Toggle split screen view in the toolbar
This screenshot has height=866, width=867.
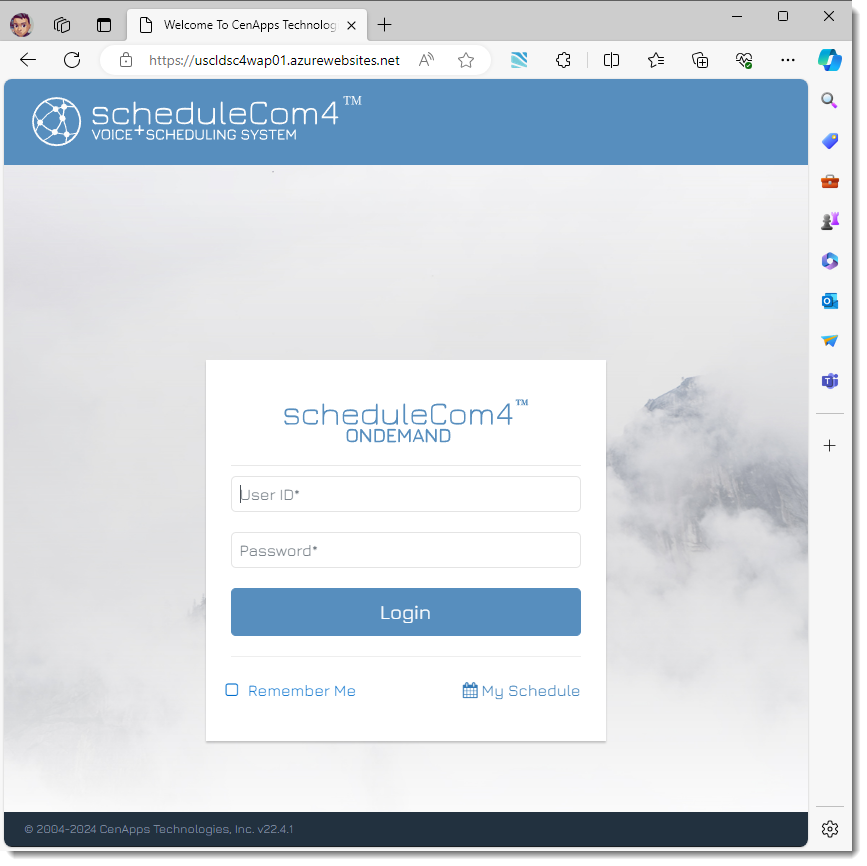(611, 60)
